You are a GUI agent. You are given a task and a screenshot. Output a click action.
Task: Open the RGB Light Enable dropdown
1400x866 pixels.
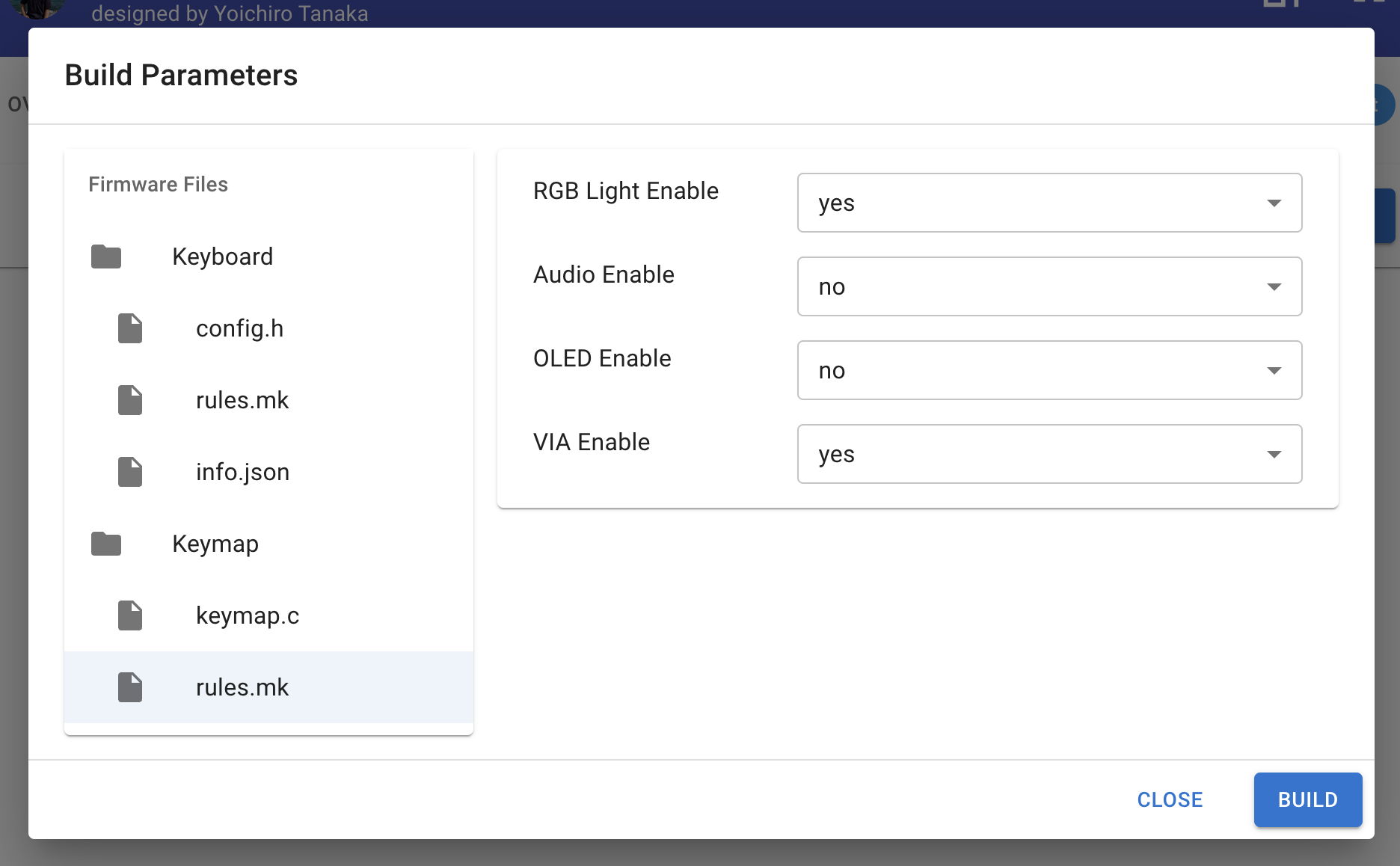[x=1049, y=203]
